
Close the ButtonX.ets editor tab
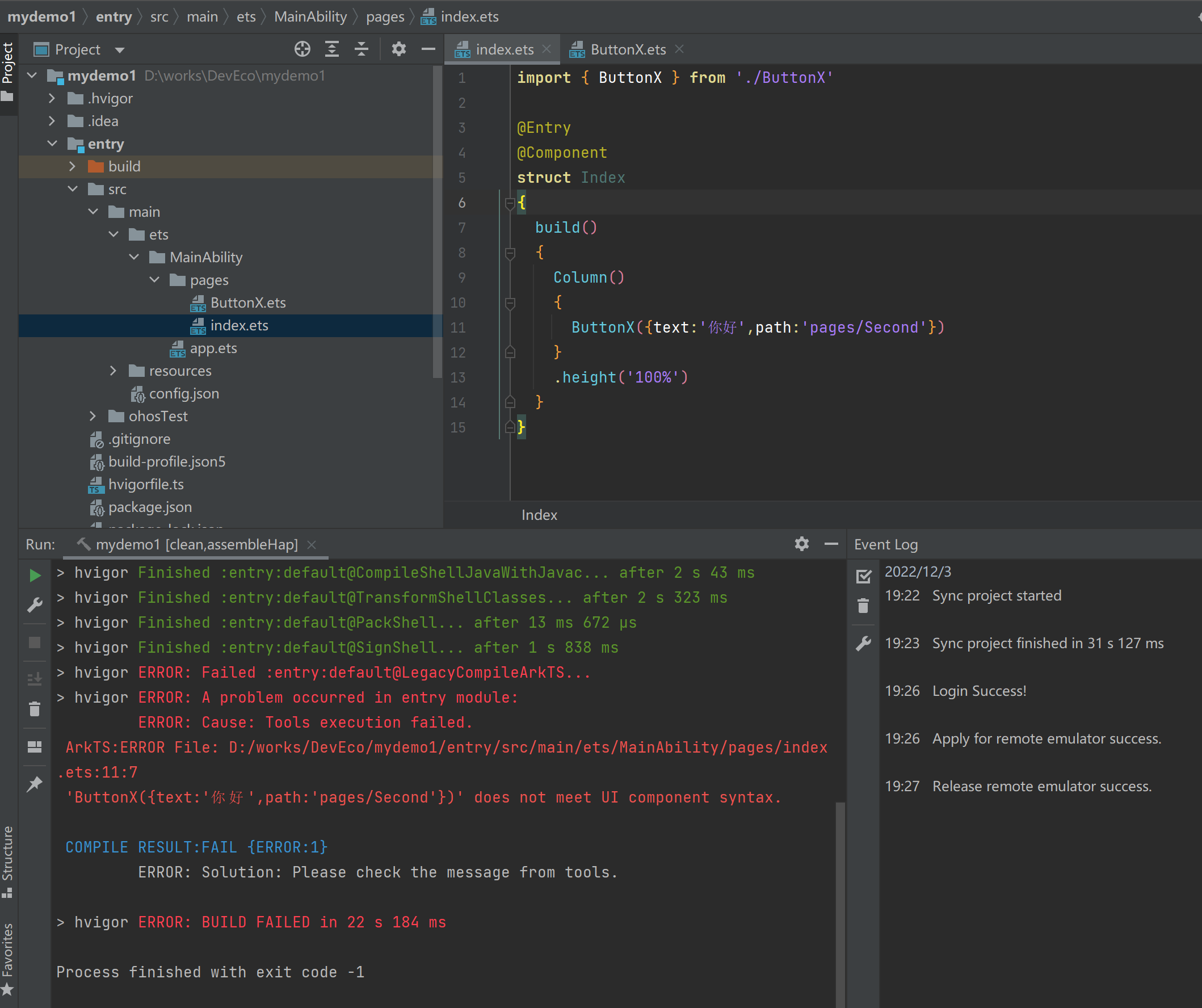pos(679,49)
